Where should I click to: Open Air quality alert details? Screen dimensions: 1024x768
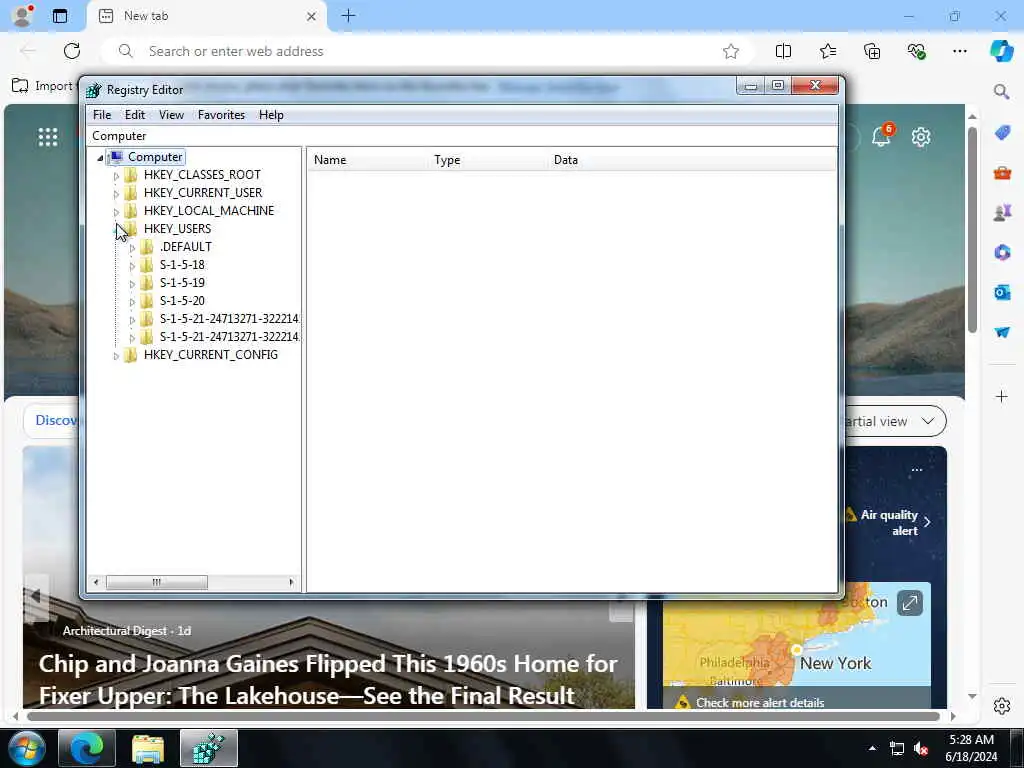point(889,522)
